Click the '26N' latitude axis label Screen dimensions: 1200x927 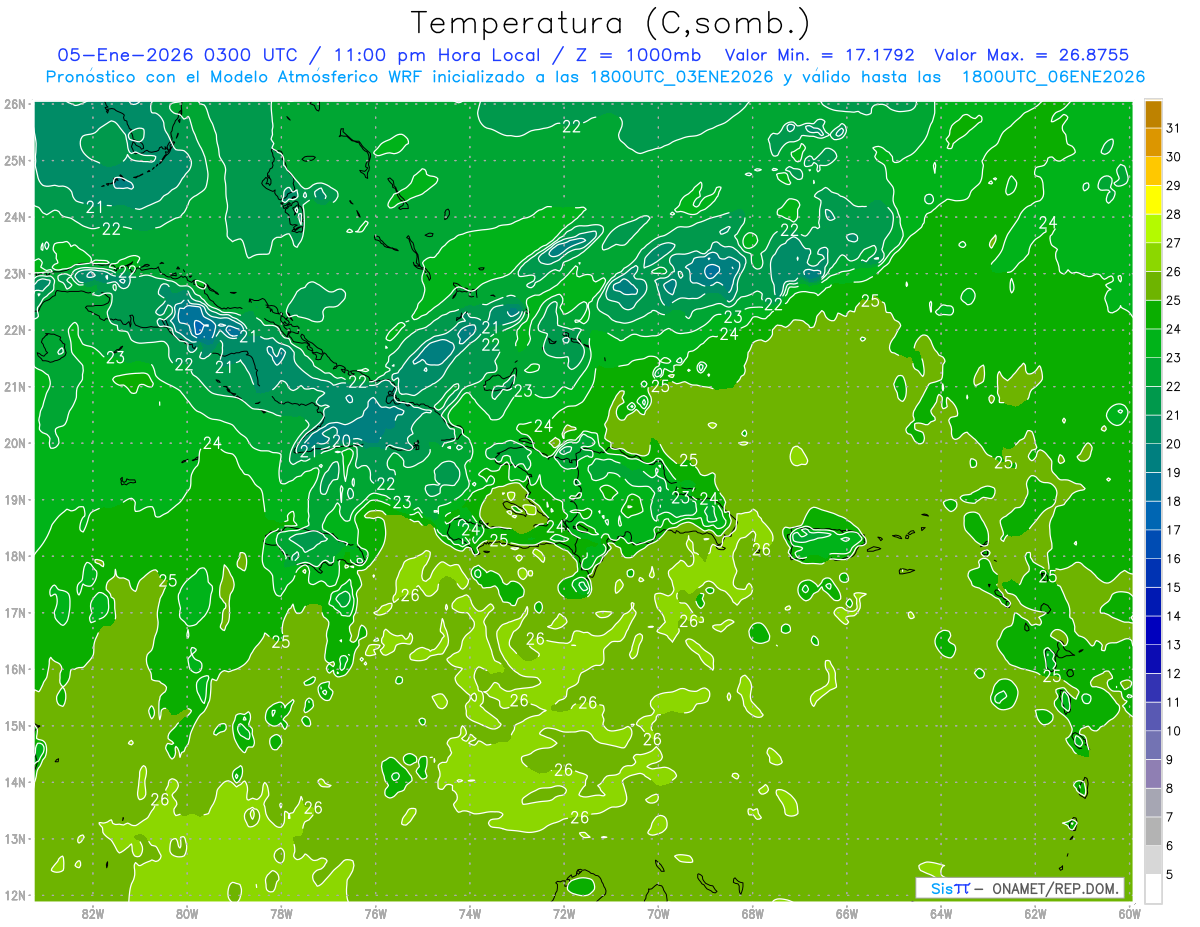14,104
